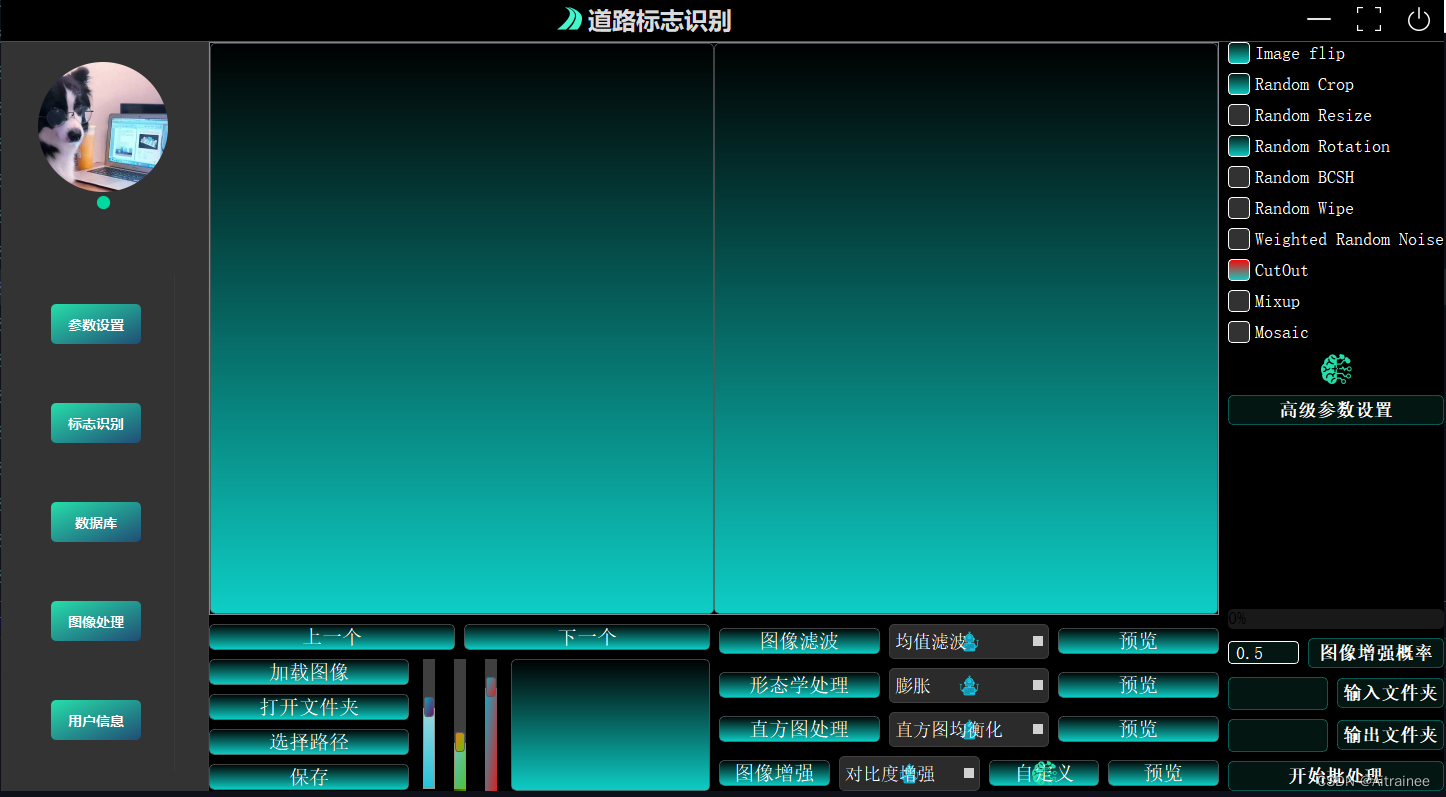Click the green vertical slider handle

460,742
